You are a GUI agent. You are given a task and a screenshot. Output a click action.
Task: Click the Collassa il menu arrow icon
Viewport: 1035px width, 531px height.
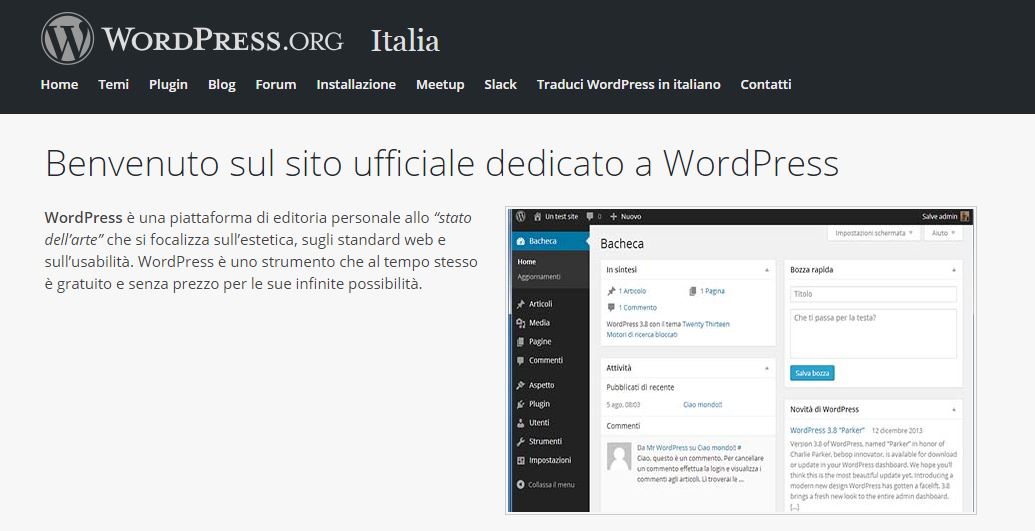pos(520,484)
